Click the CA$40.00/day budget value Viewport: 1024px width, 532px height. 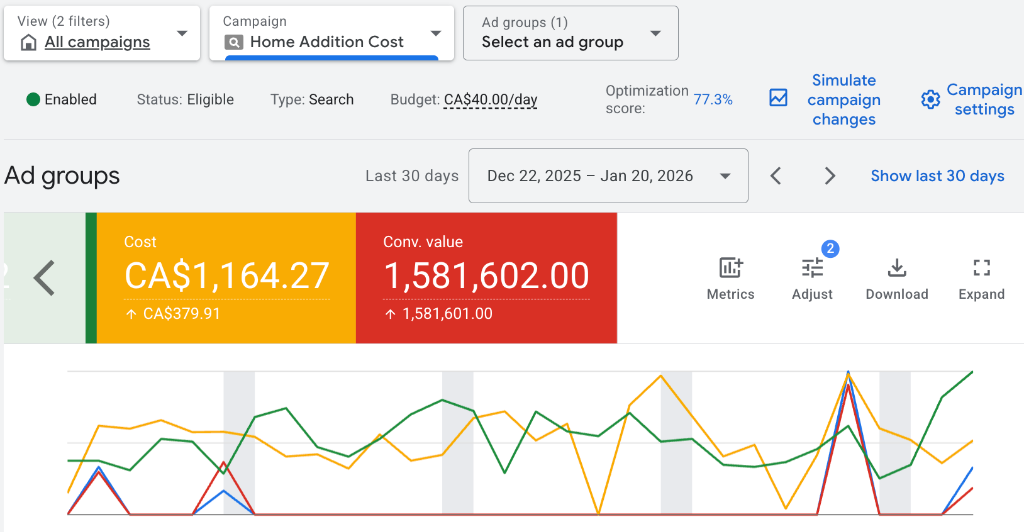490,100
